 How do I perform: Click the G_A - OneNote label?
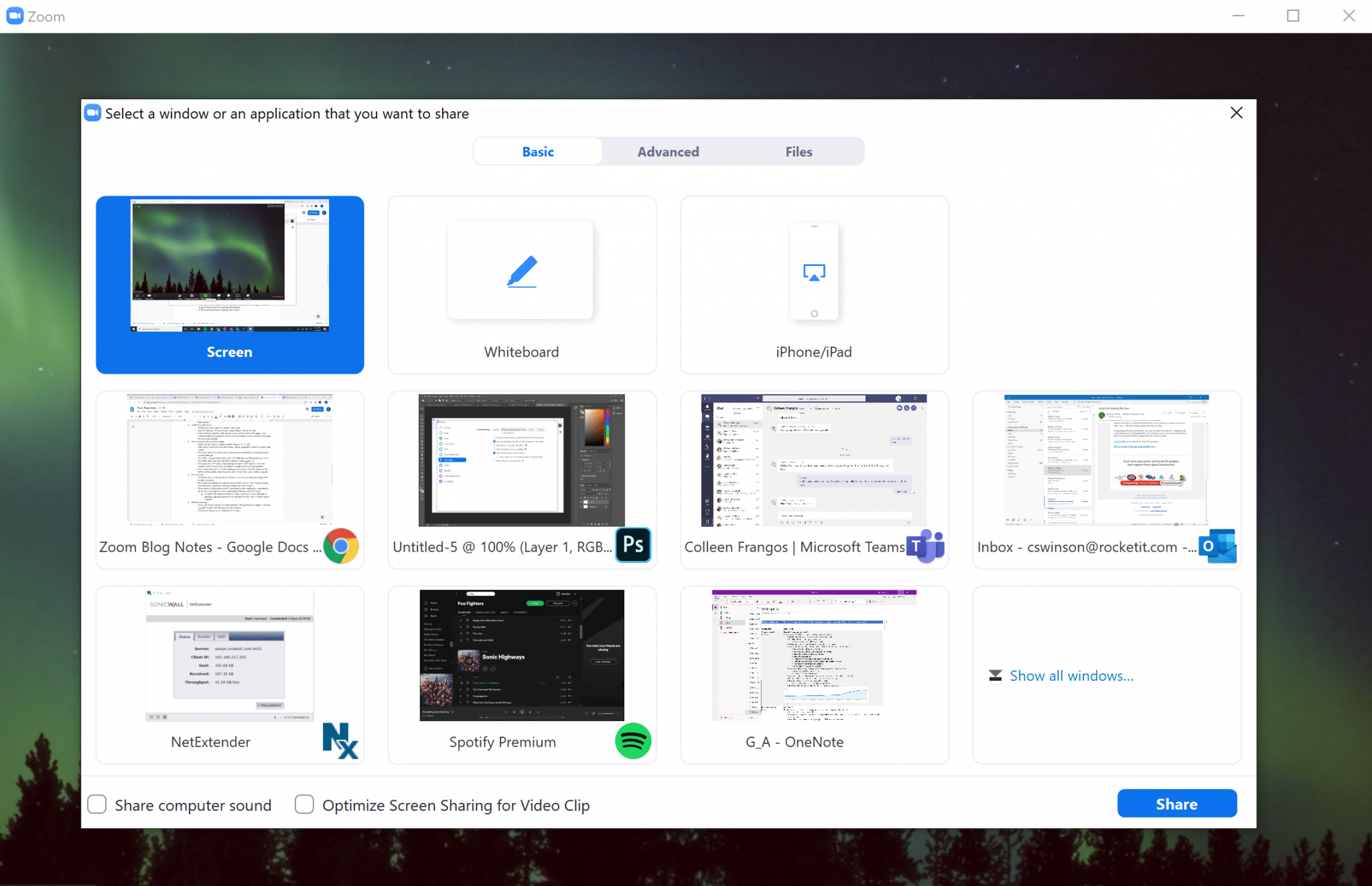795,742
